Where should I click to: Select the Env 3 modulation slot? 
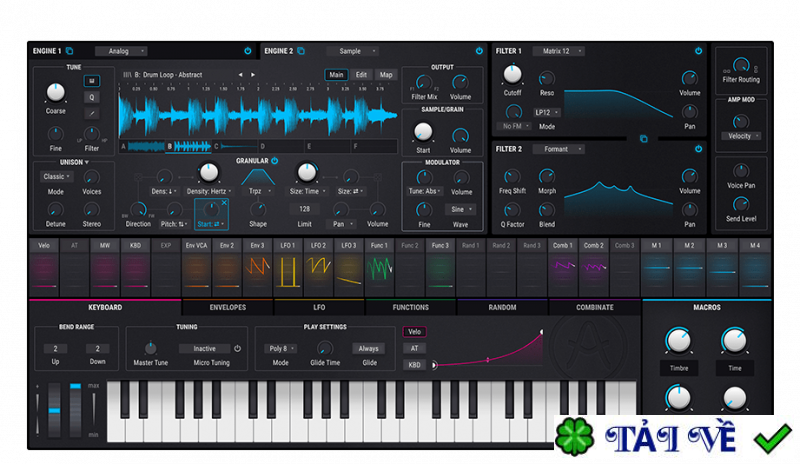(x=257, y=267)
